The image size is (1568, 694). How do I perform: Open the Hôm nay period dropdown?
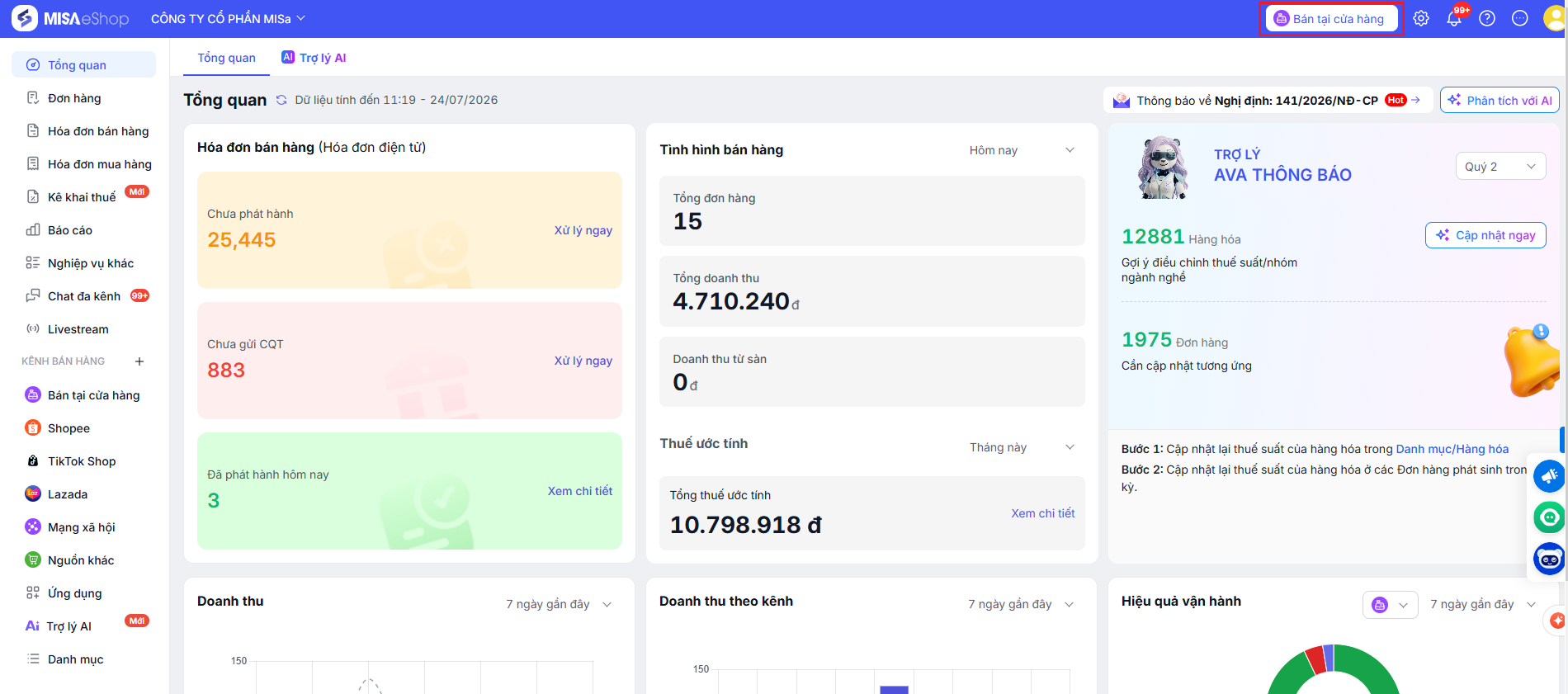coord(1022,150)
